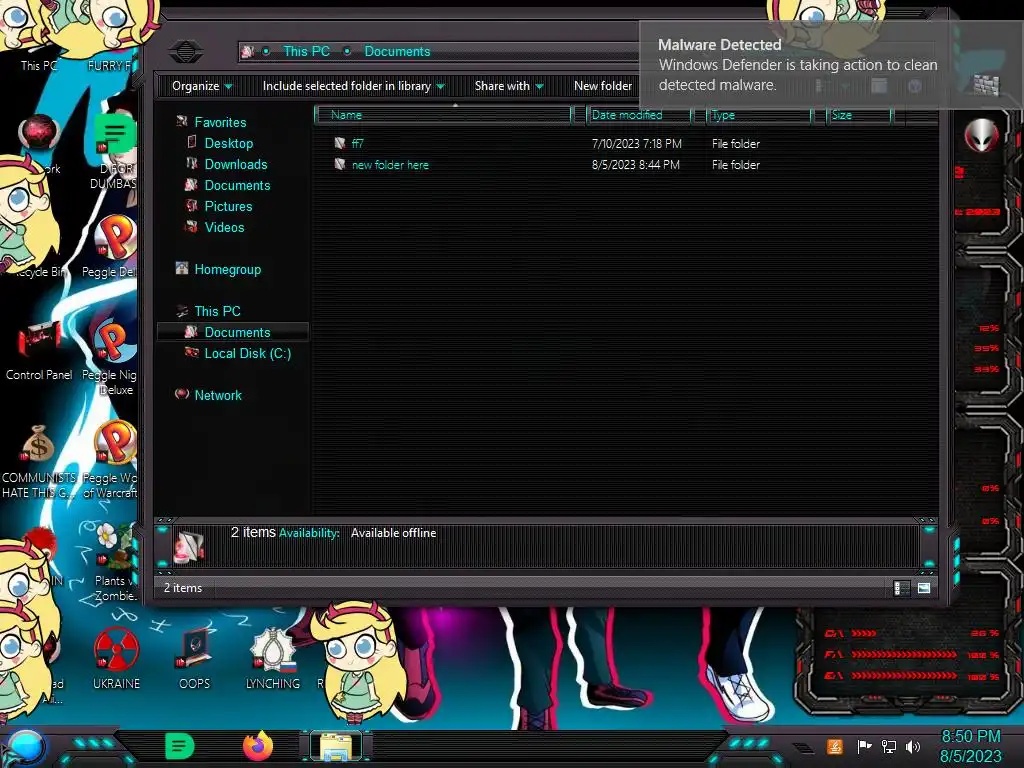This screenshot has width=1024, height=768.
Task: Select This PC in the navigation pane
Action: (x=217, y=311)
